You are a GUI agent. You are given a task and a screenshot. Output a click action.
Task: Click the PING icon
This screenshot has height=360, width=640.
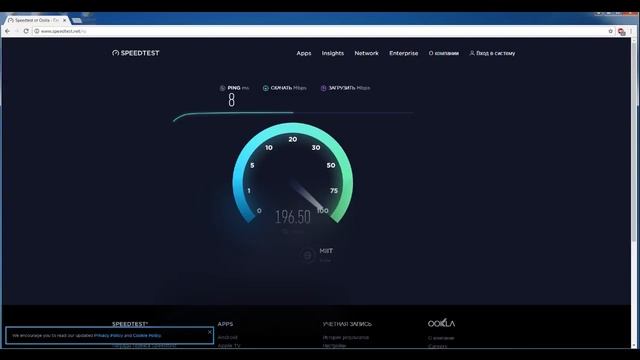[x=222, y=88]
